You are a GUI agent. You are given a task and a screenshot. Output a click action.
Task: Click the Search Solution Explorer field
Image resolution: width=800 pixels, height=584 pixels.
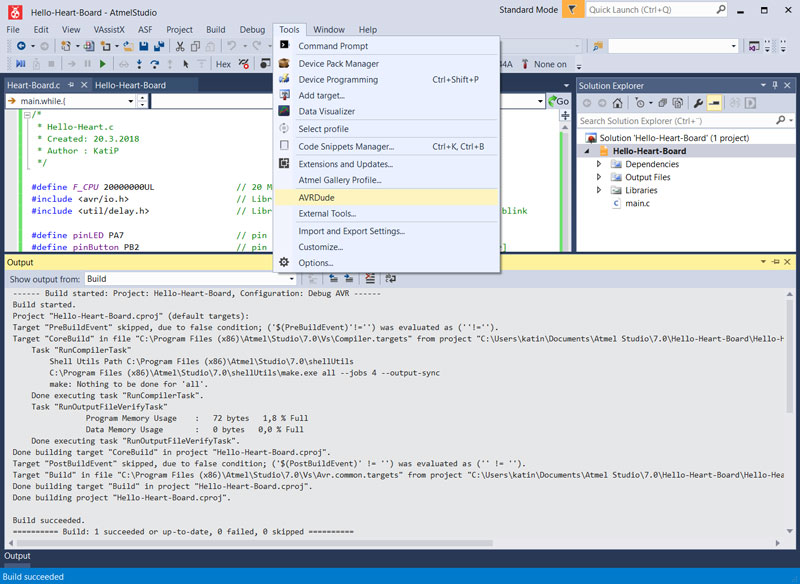click(684, 121)
